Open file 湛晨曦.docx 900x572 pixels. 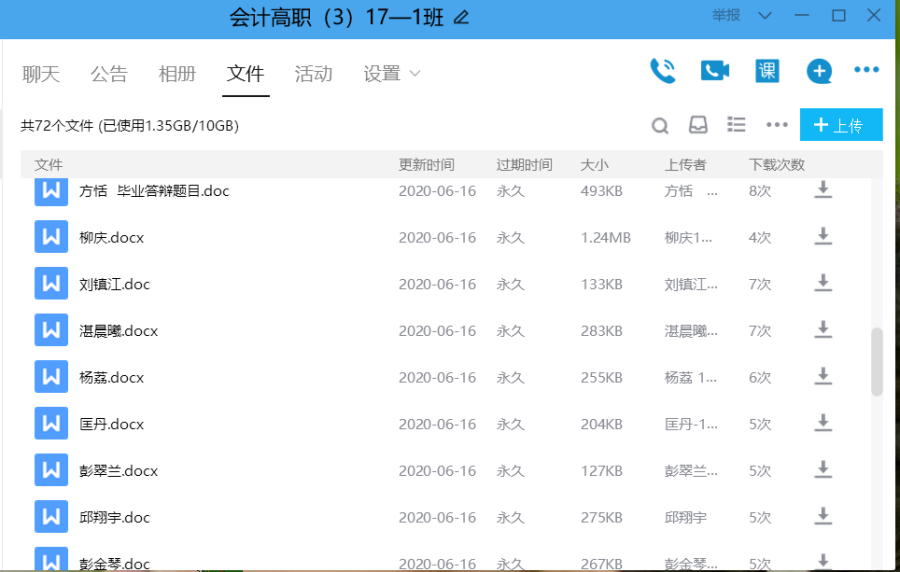(x=118, y=330)
